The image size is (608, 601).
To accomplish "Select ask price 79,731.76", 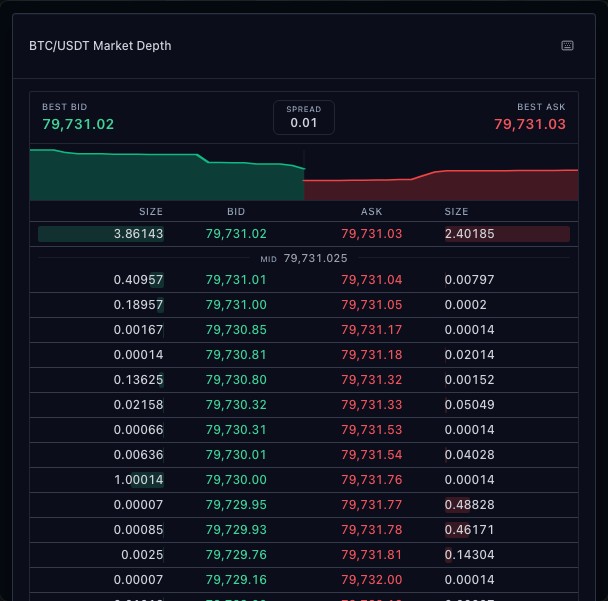I will [x=371, y=480].
